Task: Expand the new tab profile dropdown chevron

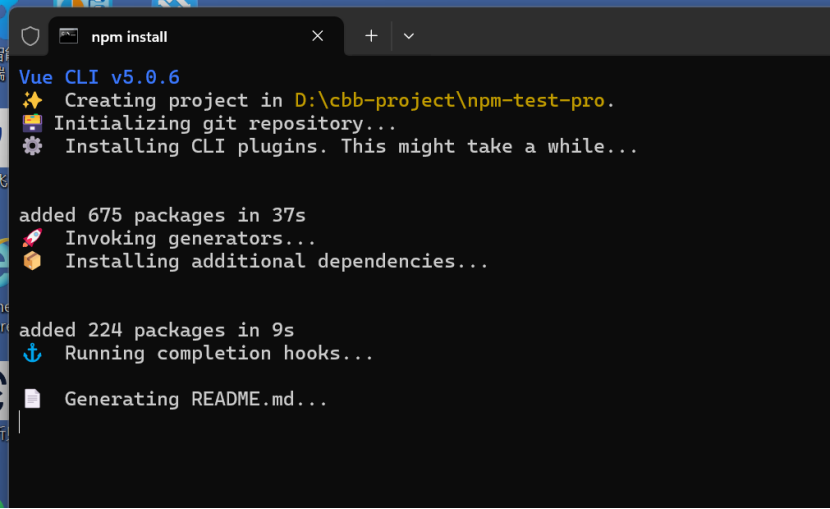Action: pyautogui.click(x=408, y=36)
